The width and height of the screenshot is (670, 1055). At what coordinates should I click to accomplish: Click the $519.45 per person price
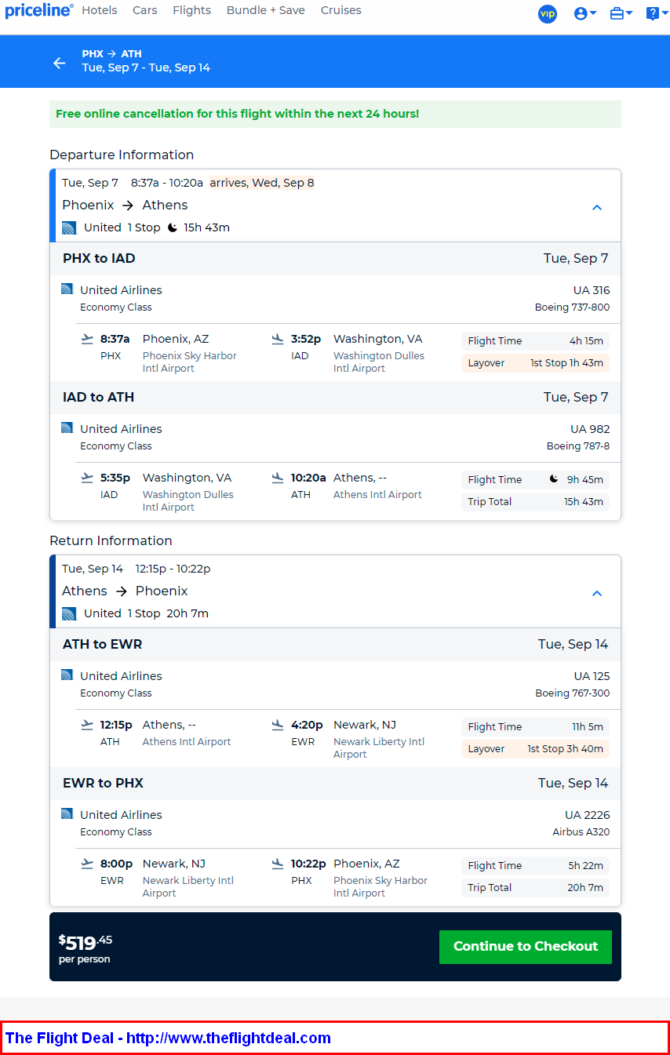pyautogui.click(x=87, y=947)
